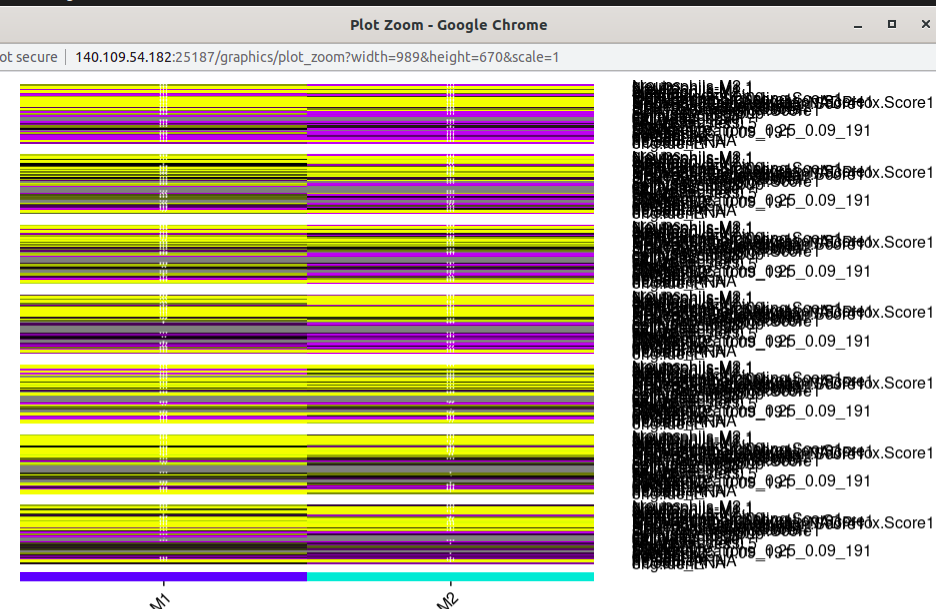
Task: Click the 'Not secure' site indicator
Action: coord(29,57)
